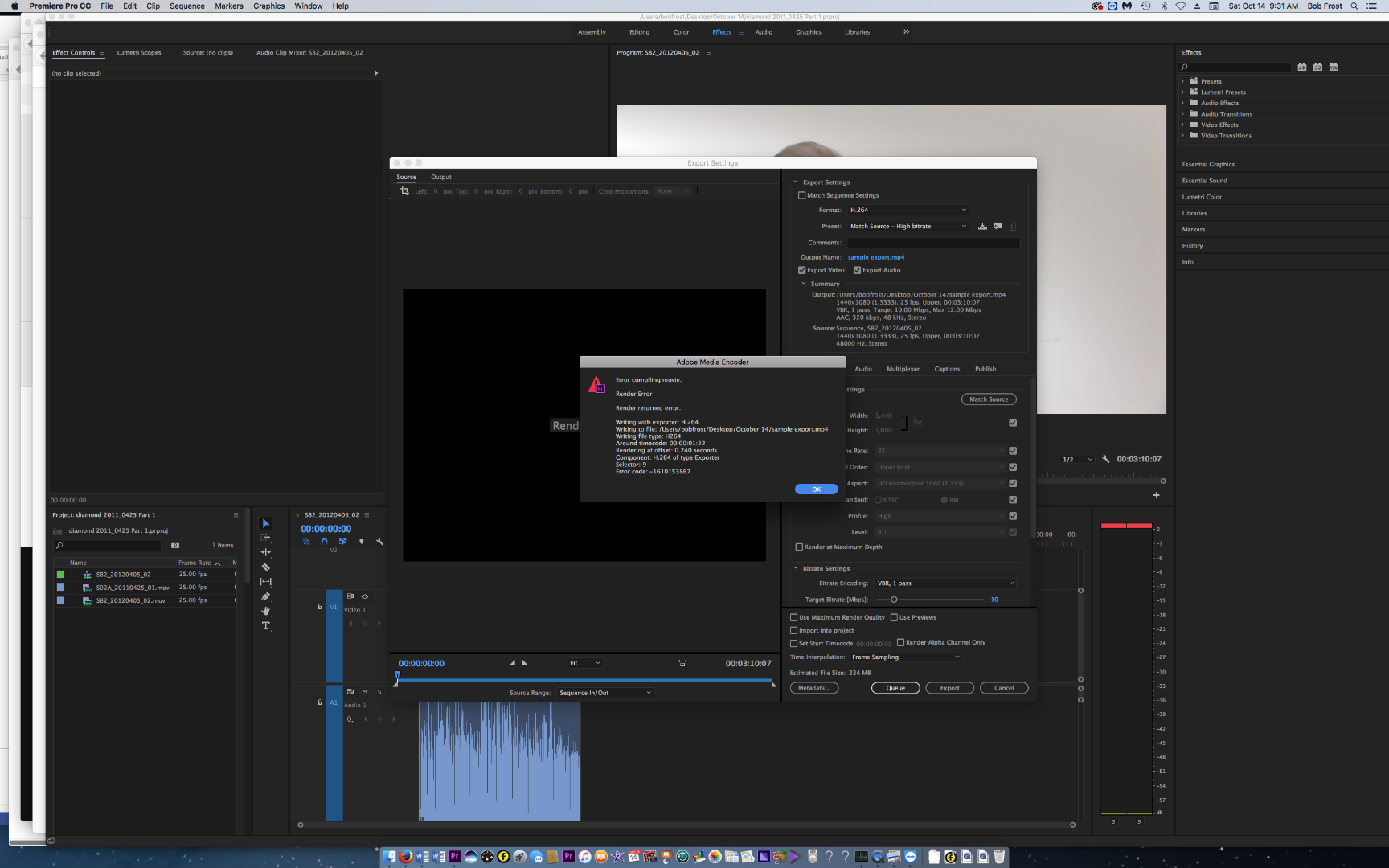This screenshot has width=1389, height=868.
Task: Cancel the Export Settings dialog
Action: (x=1004, y=688)
